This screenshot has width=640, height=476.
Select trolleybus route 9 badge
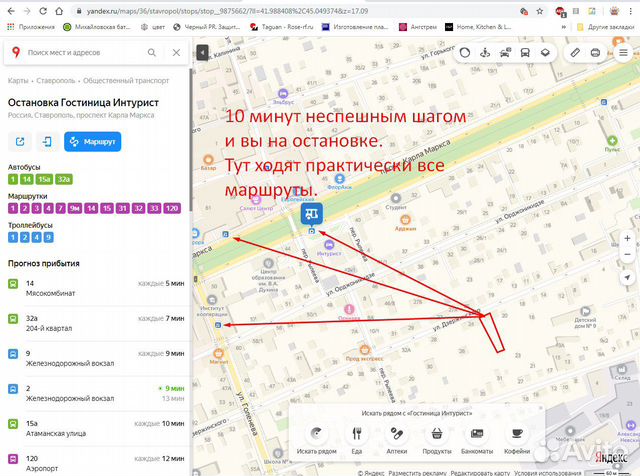49,237
